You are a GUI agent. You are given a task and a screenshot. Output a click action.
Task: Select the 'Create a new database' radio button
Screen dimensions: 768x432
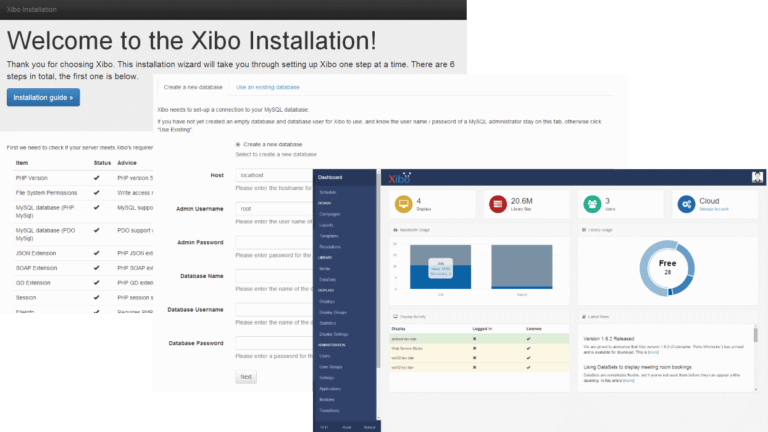(237, 144)
